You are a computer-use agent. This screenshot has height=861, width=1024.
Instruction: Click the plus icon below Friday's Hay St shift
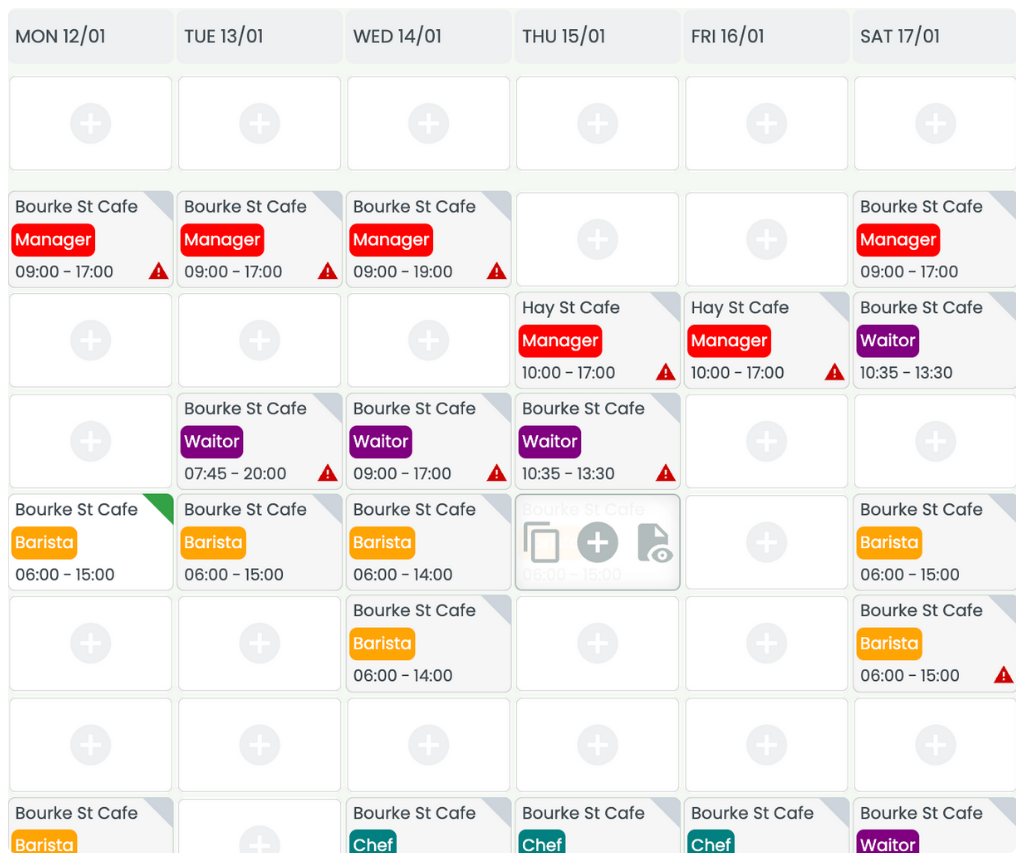pyautogui.click(x=766, y=441)
